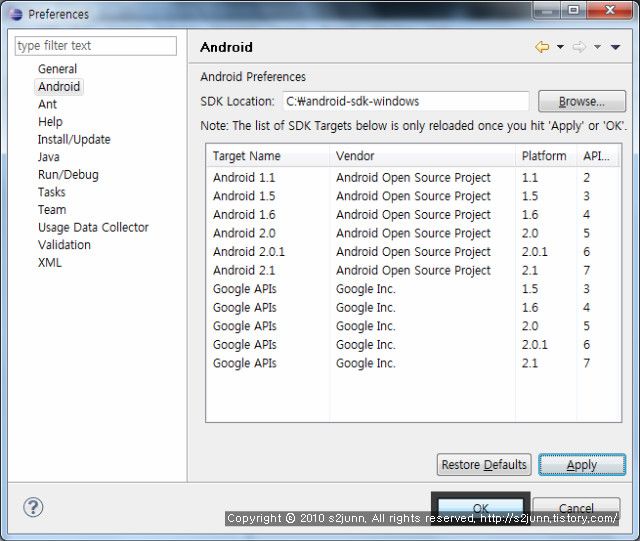
Task: Select Google APIs row with platform 2.0
Action: click(413, 326)
